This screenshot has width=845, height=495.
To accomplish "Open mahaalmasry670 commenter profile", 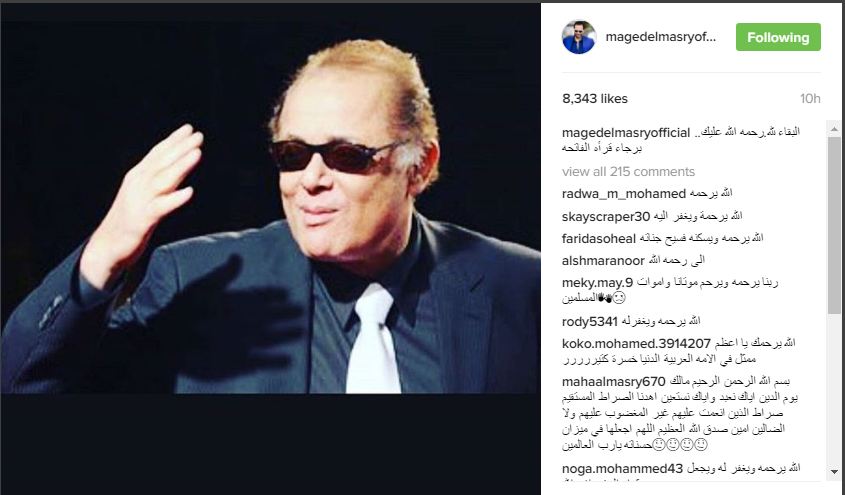I will click(x=614, y=382).
